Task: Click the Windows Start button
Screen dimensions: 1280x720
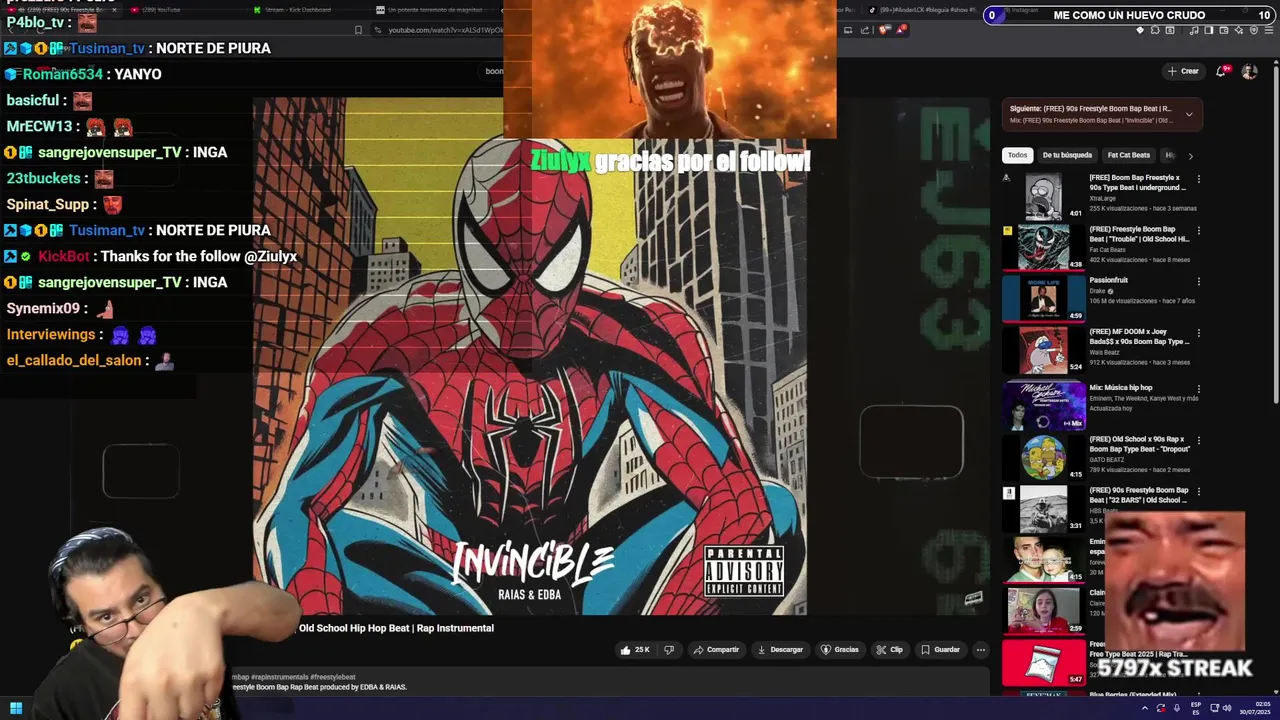Action: coord(16,708)
